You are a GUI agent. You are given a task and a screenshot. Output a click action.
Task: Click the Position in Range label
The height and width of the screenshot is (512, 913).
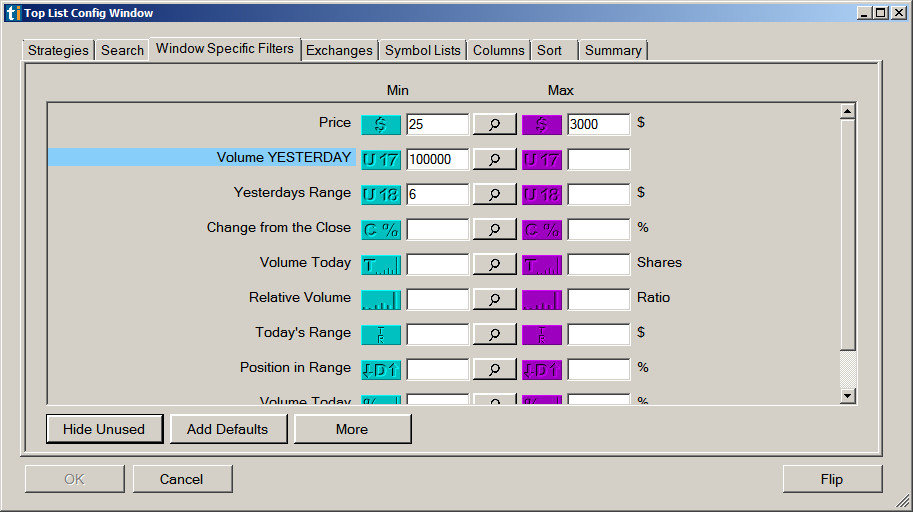click(295, 368)
